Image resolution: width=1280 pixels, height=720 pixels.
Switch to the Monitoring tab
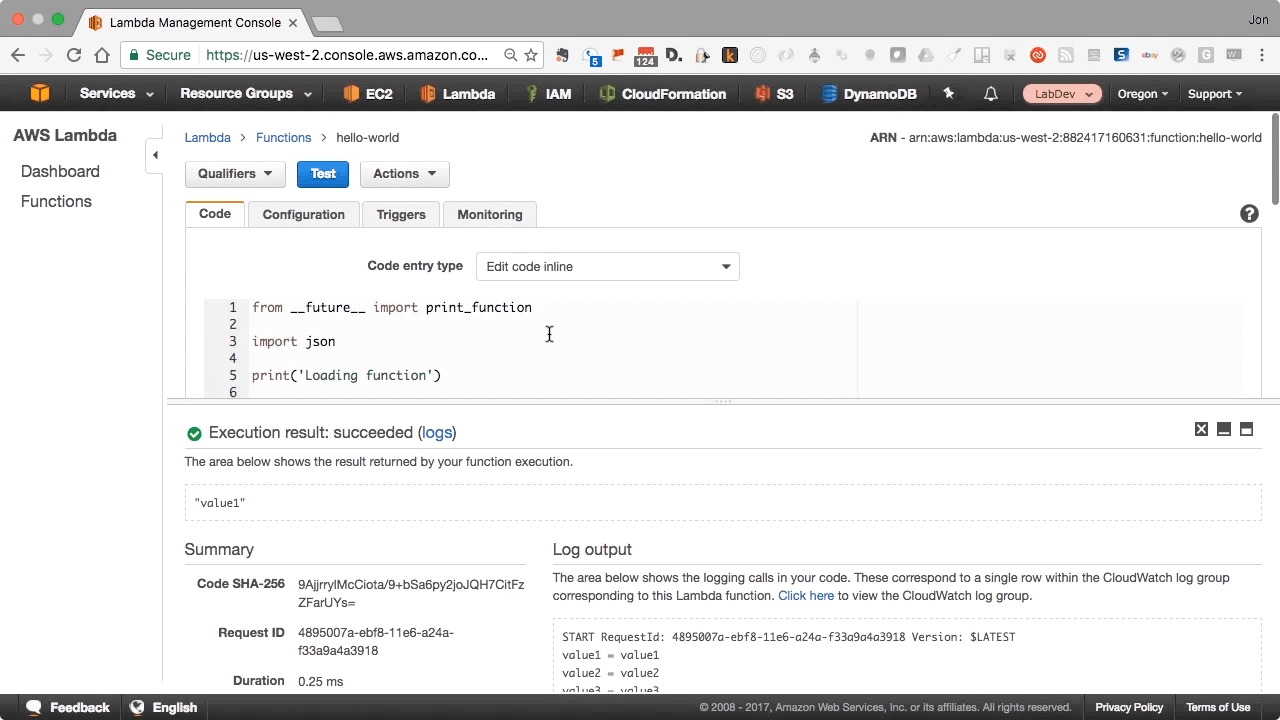pos(489,214)
